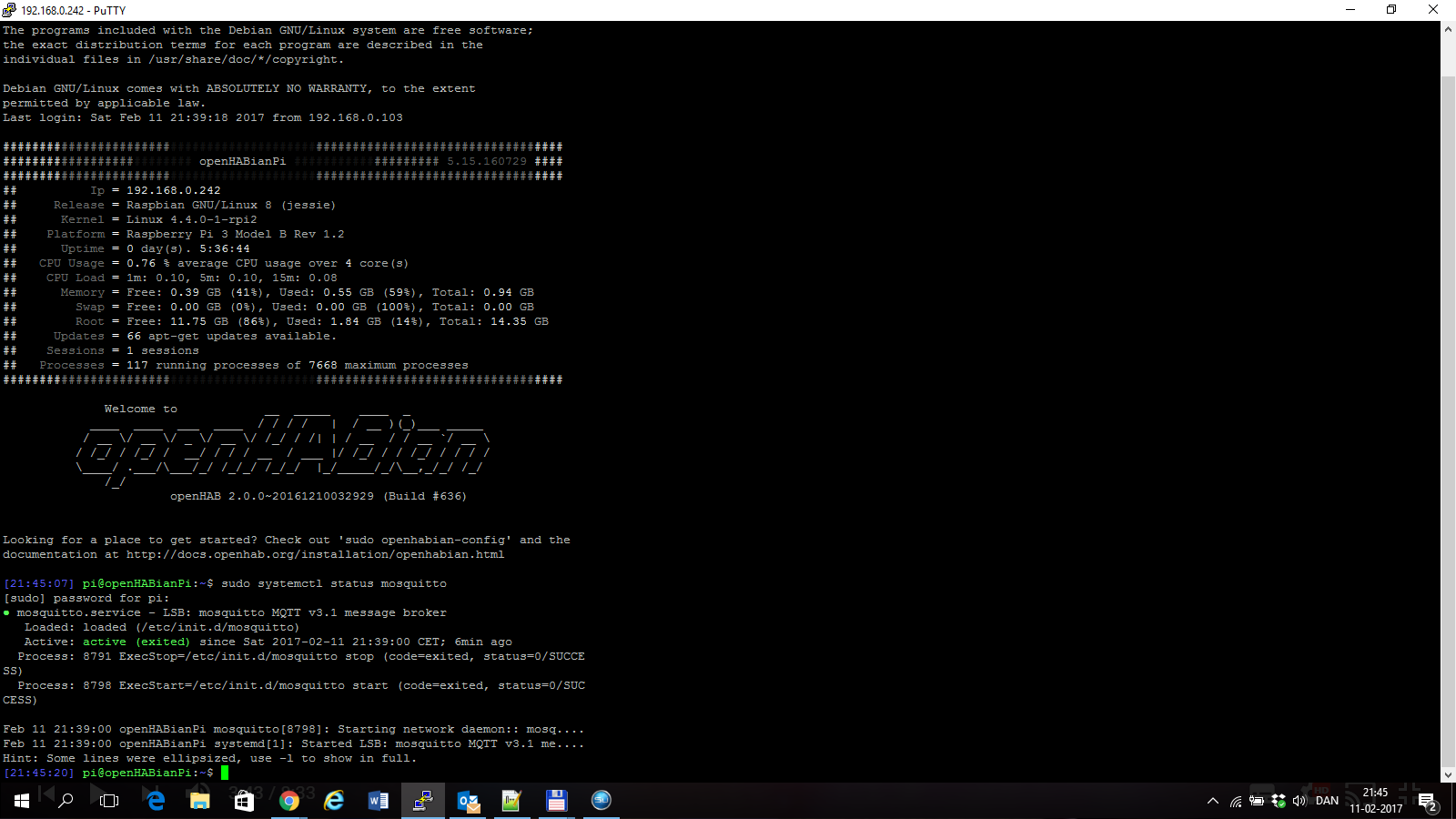The image size is (1456, 819).
Task: Click the terminal scrollbar up arrow
Action: (1448, 30)
